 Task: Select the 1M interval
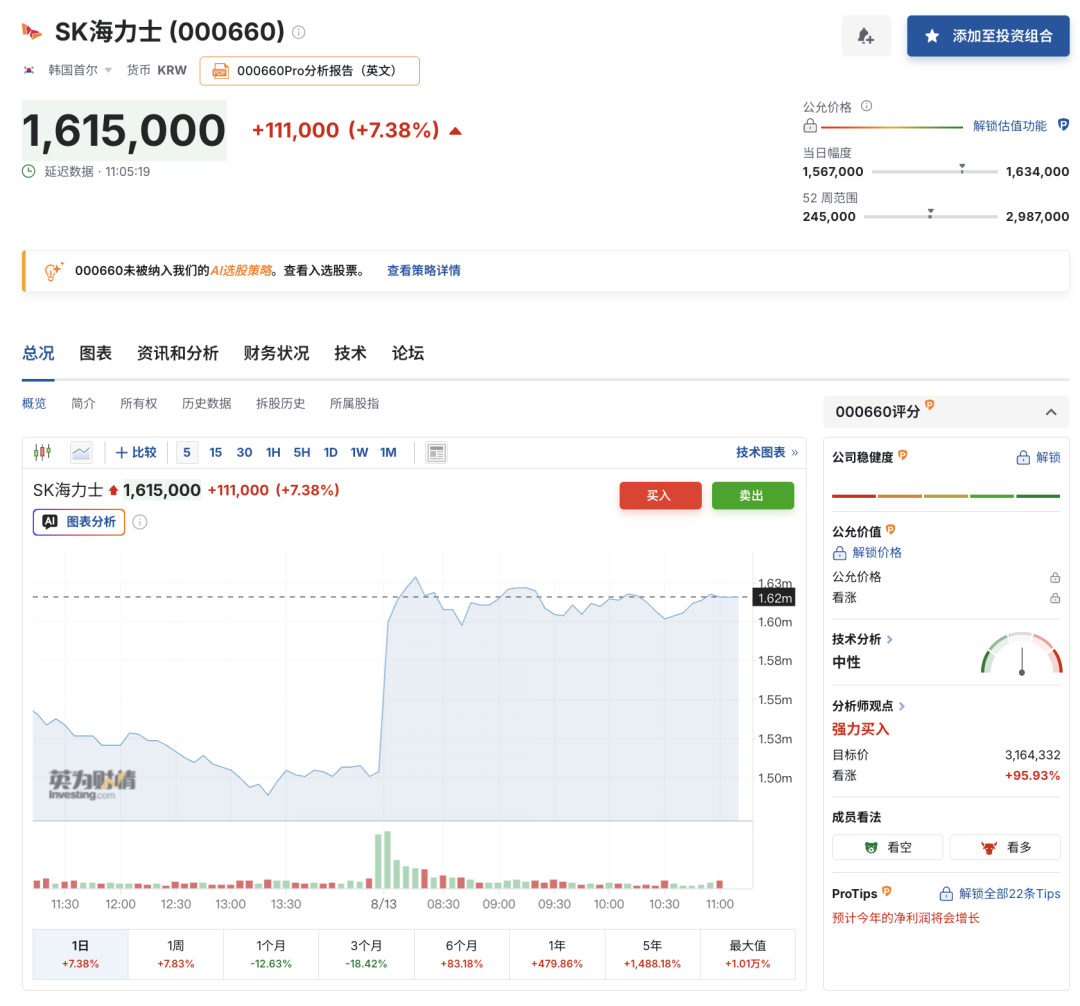click(388, 452)
